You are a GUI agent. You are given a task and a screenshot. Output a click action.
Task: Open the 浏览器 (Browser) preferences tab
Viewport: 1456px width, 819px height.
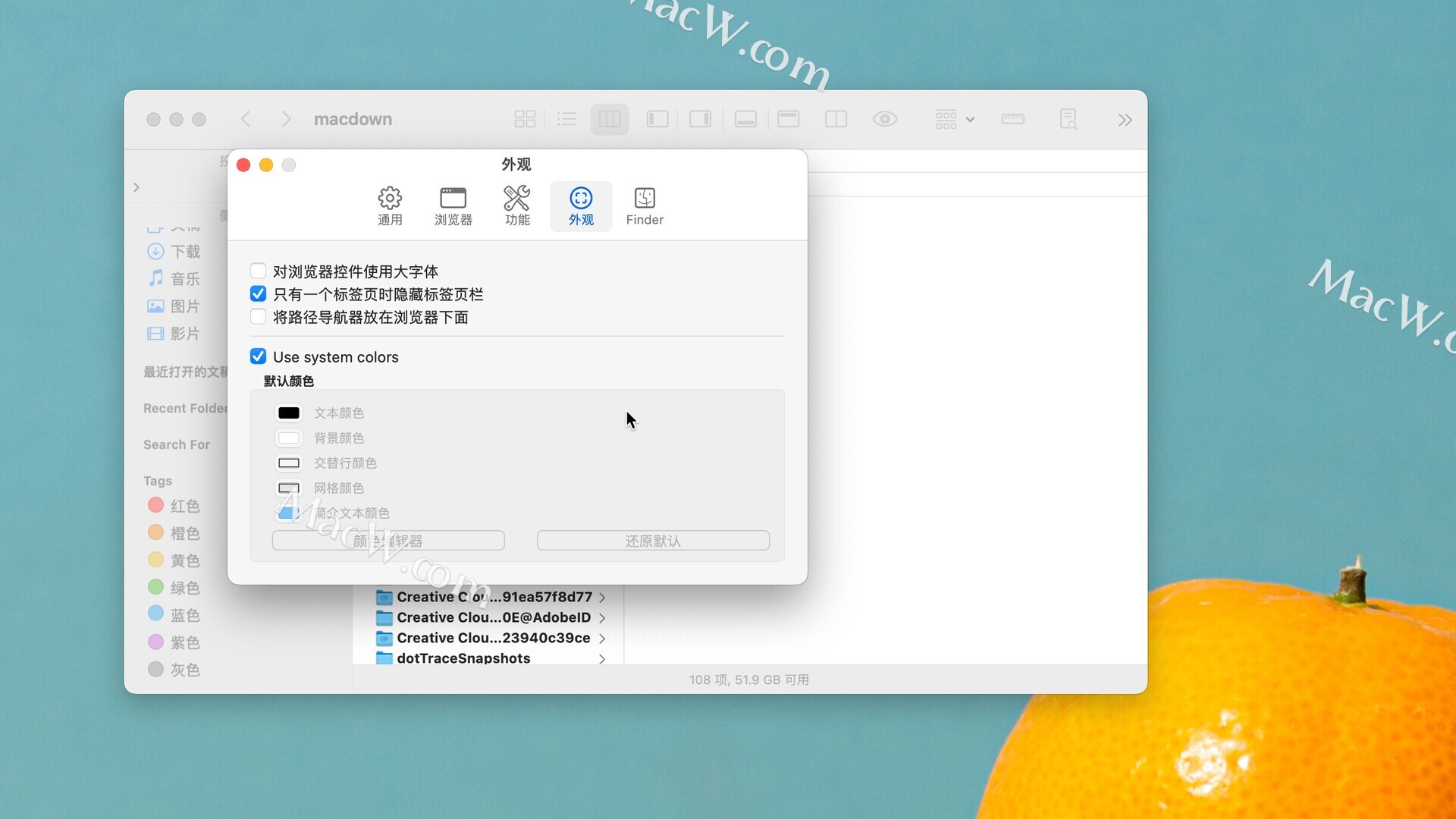coord(453,206)
